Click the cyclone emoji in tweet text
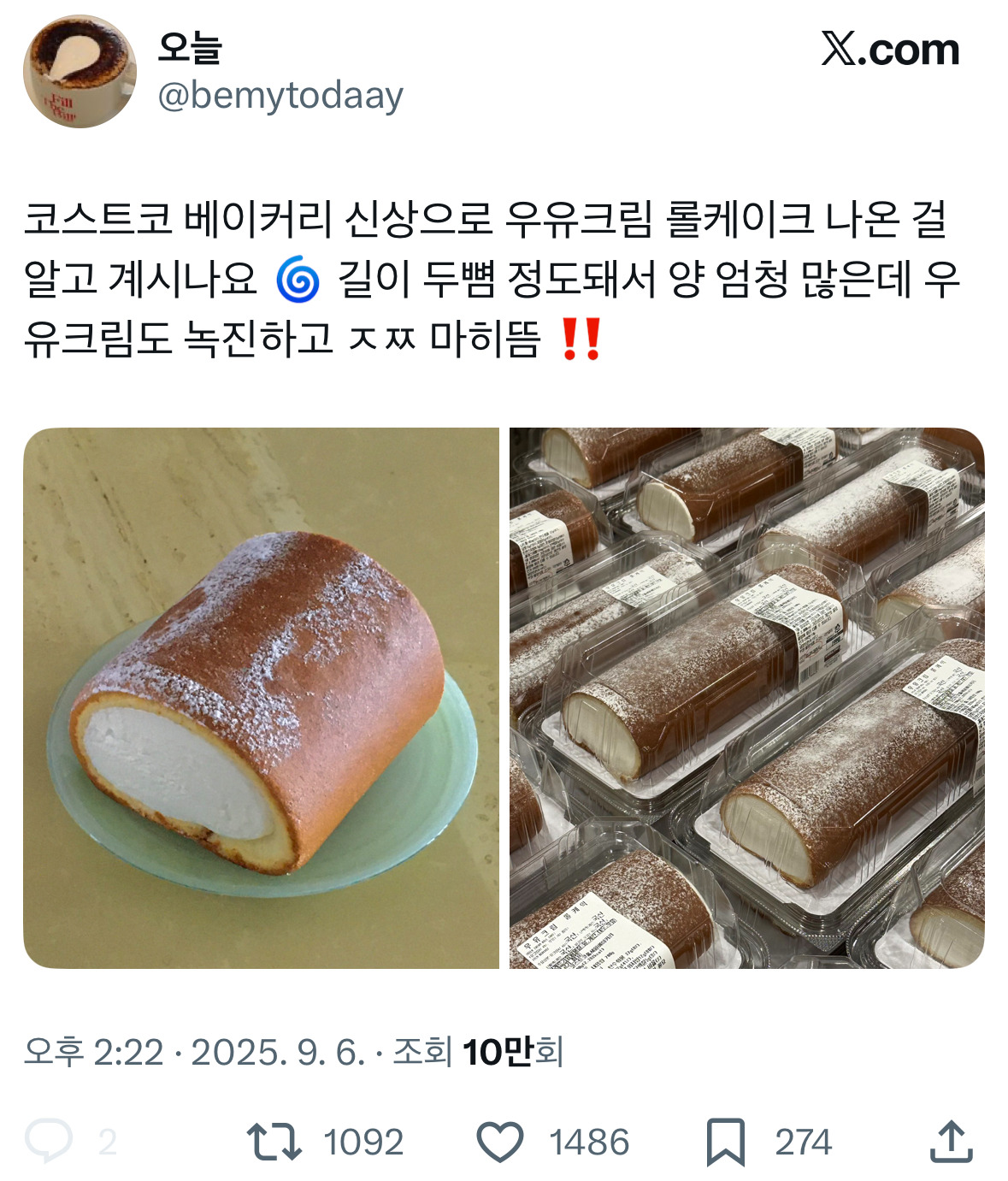 click(x=298, y=280)
